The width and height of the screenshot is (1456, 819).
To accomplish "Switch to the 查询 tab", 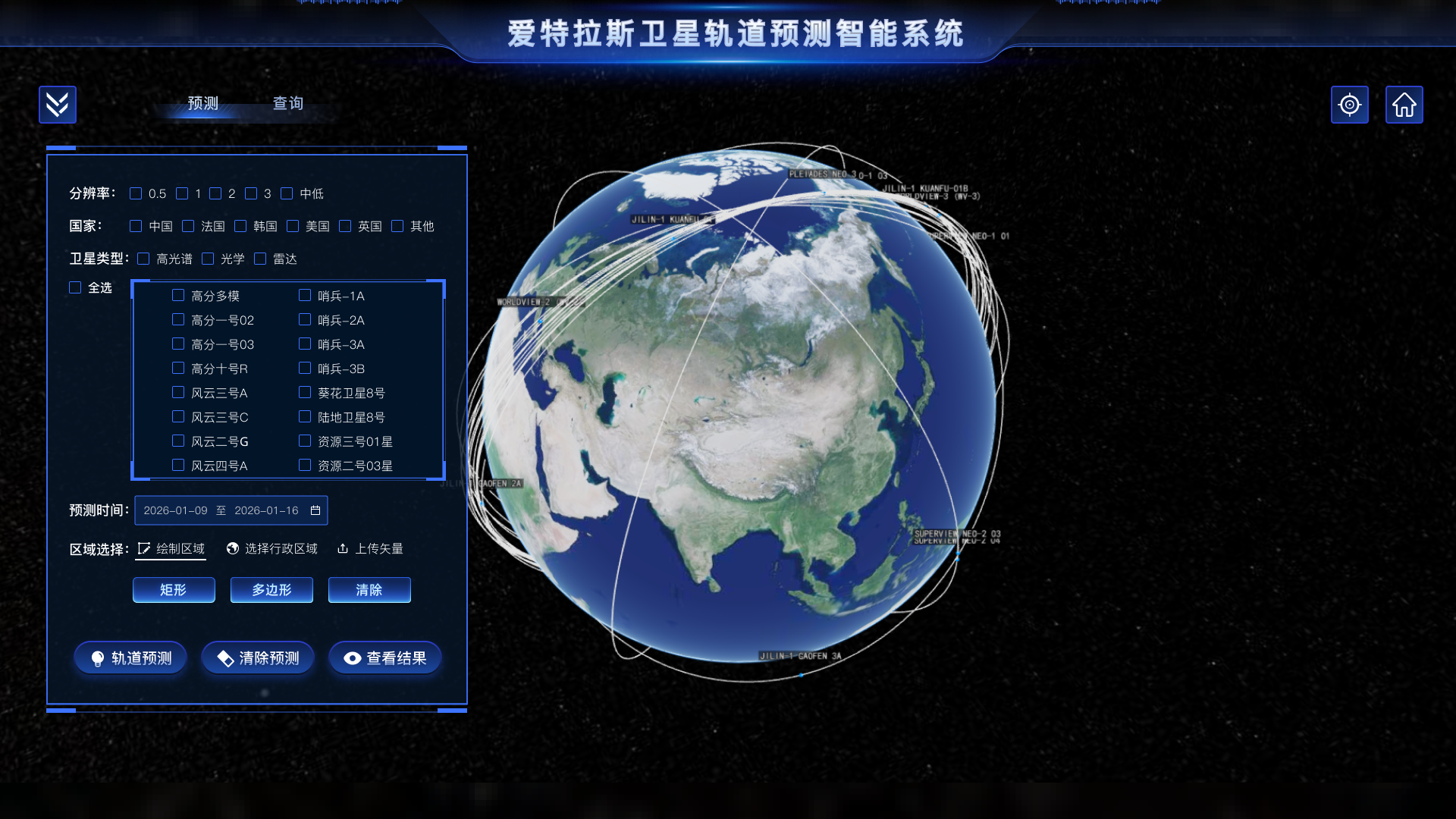I will tap(287, 103).
